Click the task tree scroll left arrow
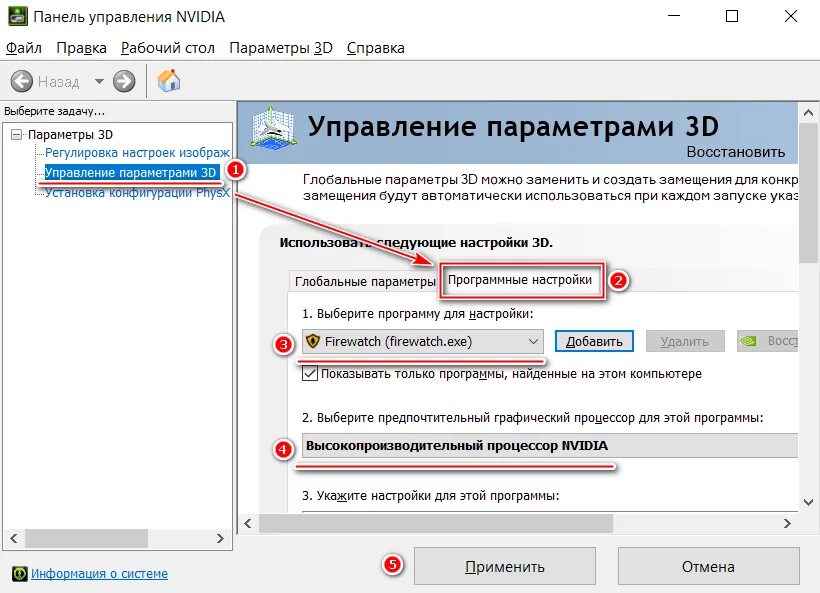Image resolution: width=820 pixels, height=593 pixels. [x=14, y=539]
